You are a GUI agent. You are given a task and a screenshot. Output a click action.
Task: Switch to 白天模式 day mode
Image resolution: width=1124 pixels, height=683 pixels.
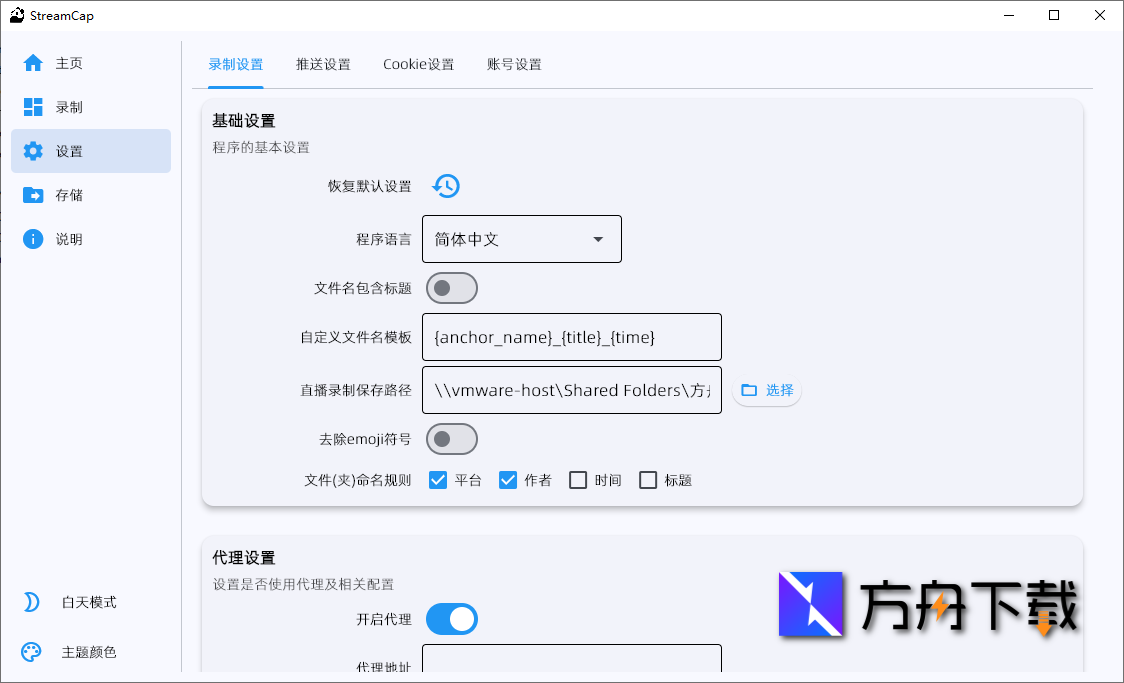tap(30, 601)
